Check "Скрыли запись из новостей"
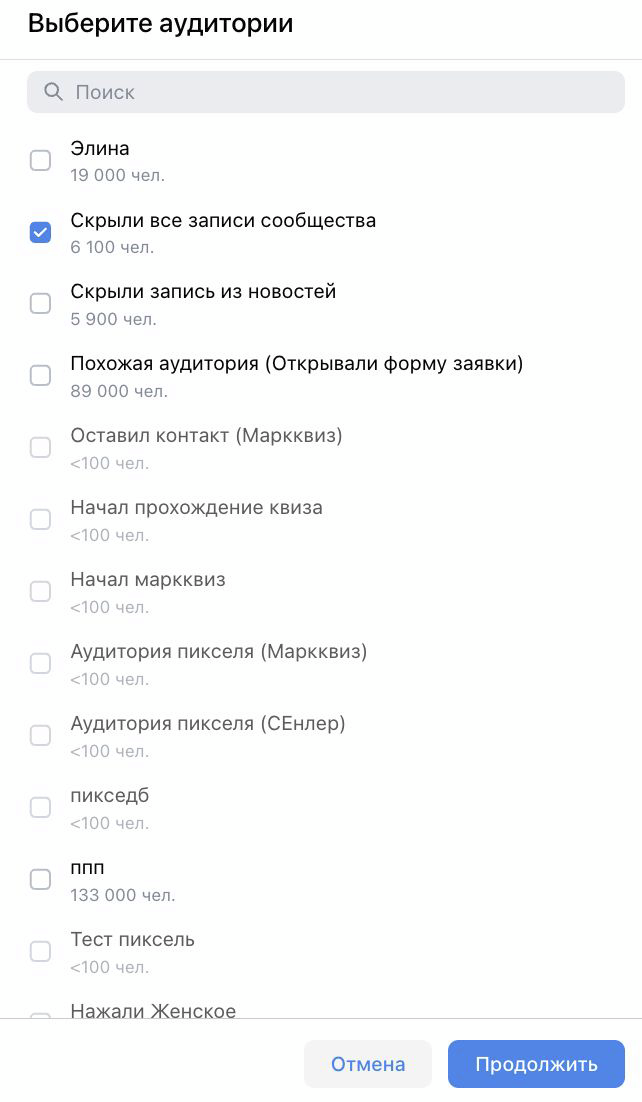642x1102 pixels. click(x=40, y=303)
